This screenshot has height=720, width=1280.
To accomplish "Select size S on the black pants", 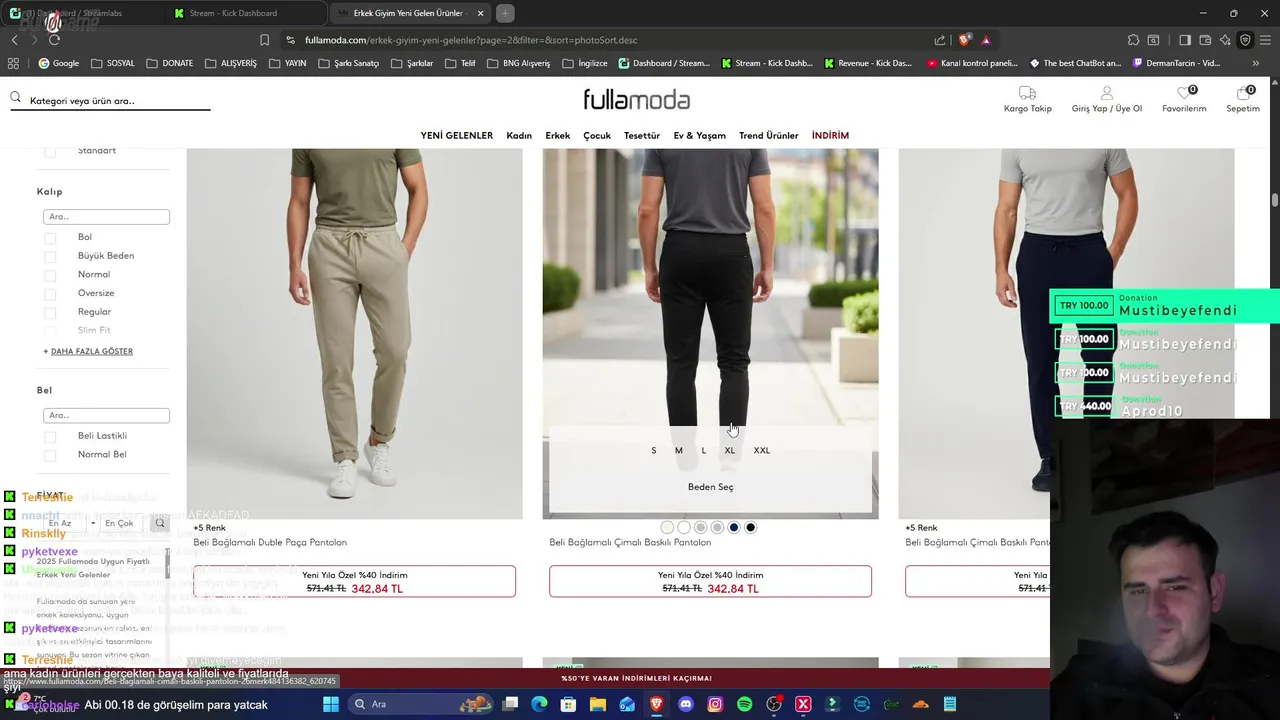I will 654,450.
